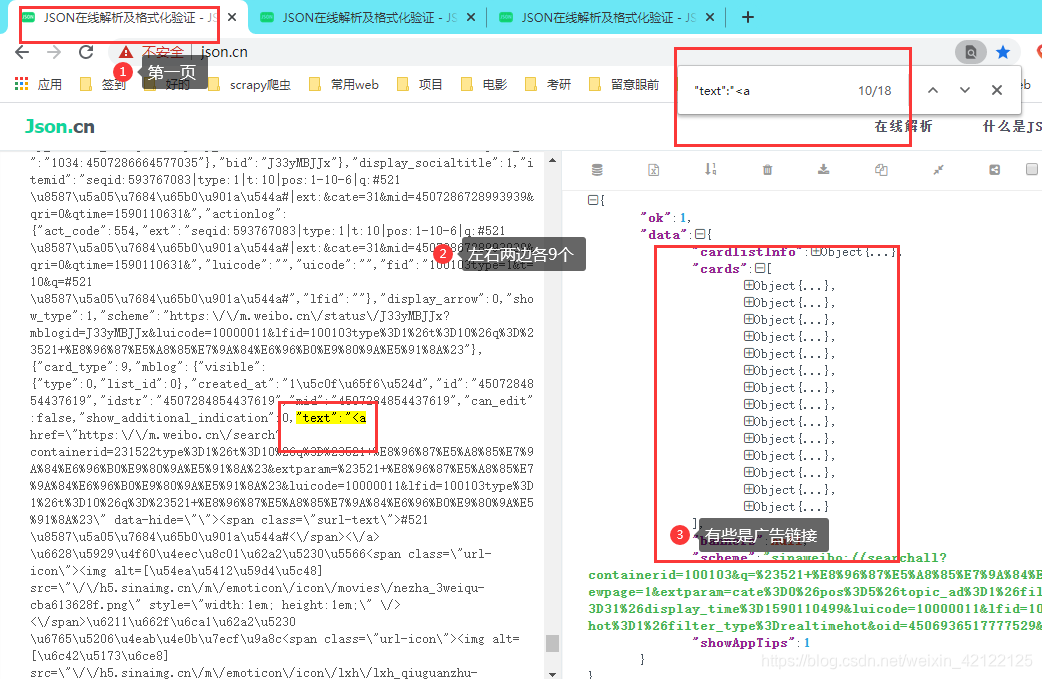Image resolution: width=1042 pixels, height=679 pixels.
Task: Jump to previous find match with up chevron
Action: 933,90
